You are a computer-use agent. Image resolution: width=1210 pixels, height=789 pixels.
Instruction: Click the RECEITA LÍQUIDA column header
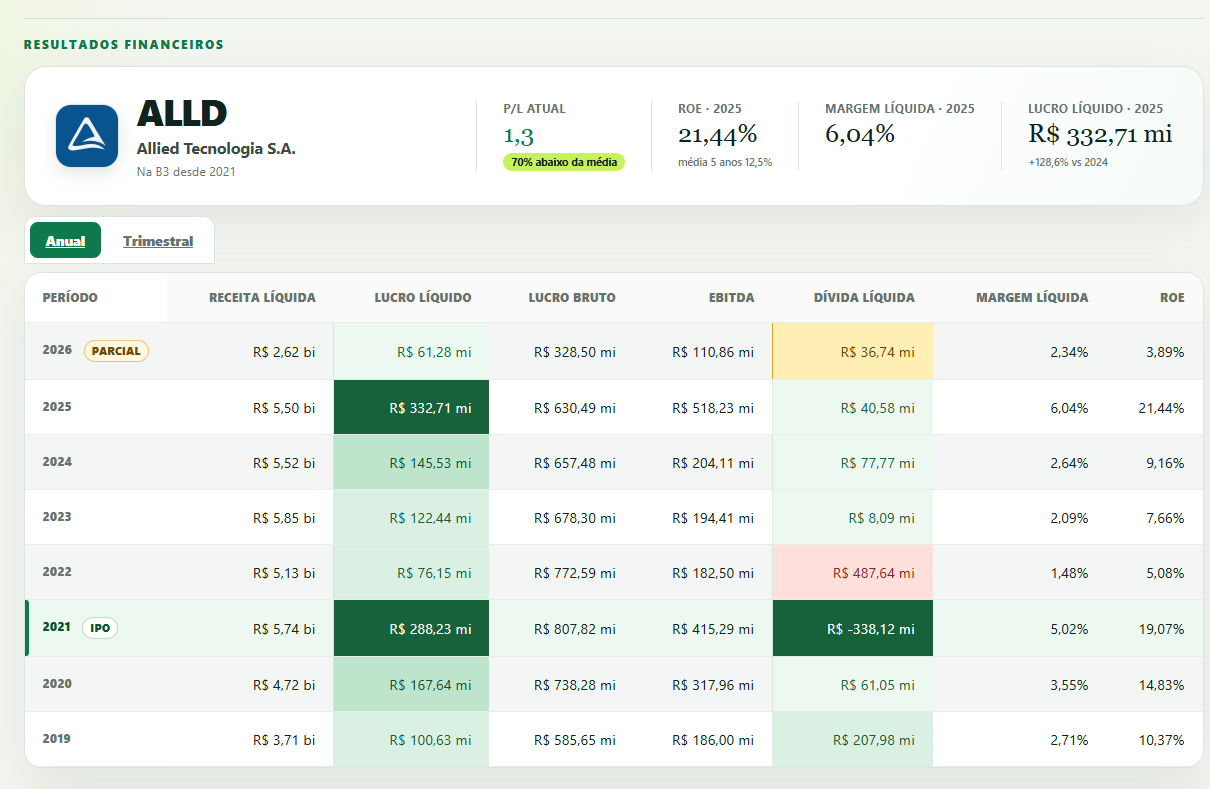coord(262,297)
